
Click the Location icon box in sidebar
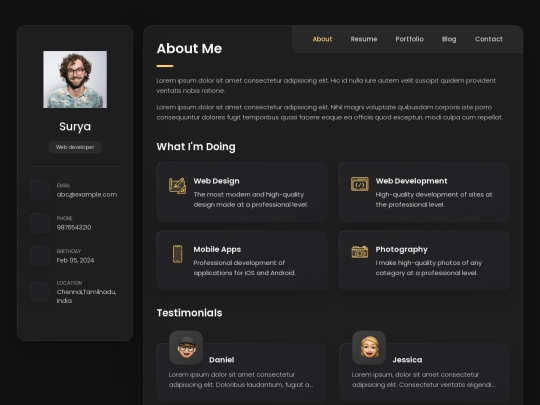pos(40,292)
